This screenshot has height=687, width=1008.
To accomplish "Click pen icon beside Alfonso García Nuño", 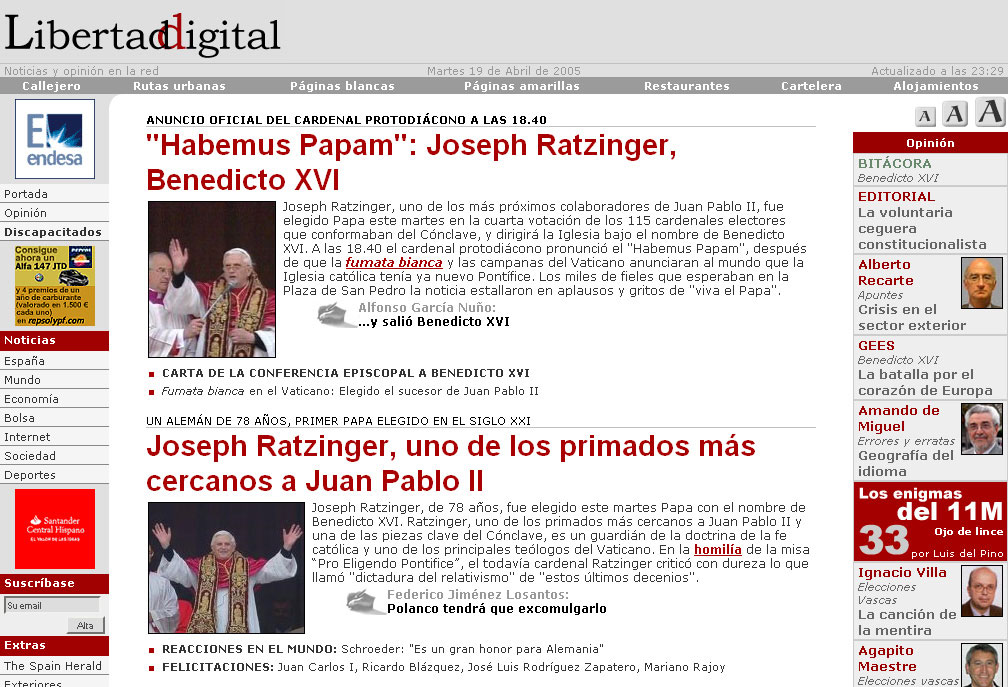I will tap(336, 314).
